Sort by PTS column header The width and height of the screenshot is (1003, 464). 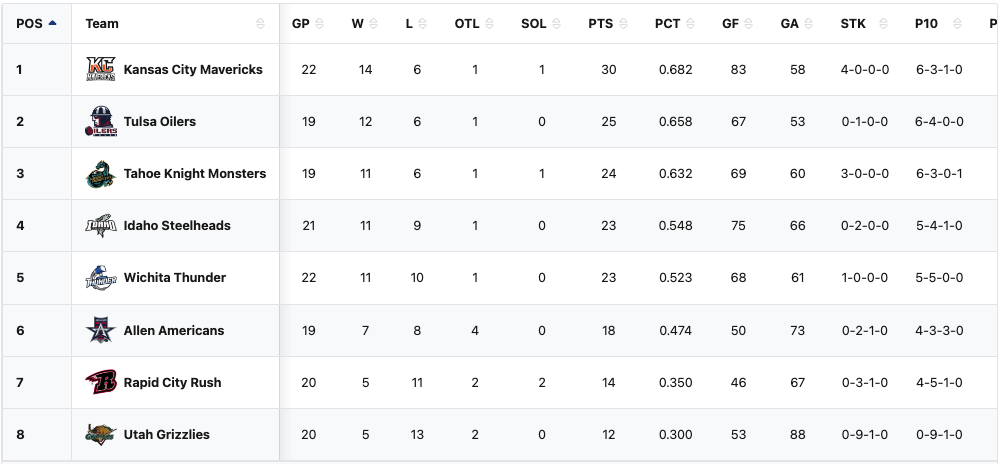point(601,23)
